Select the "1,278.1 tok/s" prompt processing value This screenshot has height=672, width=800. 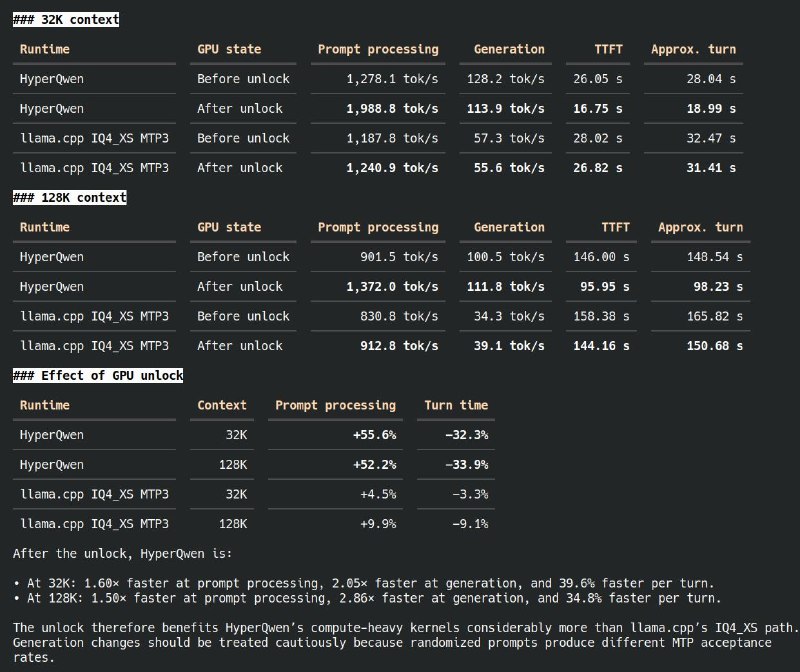tap(392, 79)
